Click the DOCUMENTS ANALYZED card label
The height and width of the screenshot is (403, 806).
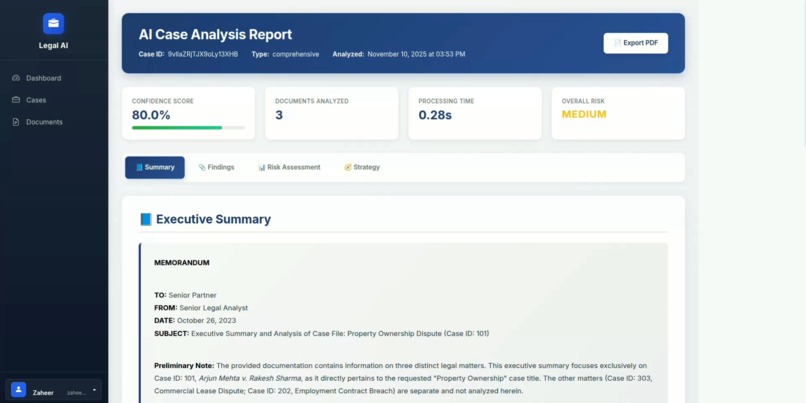coord(312,101)
